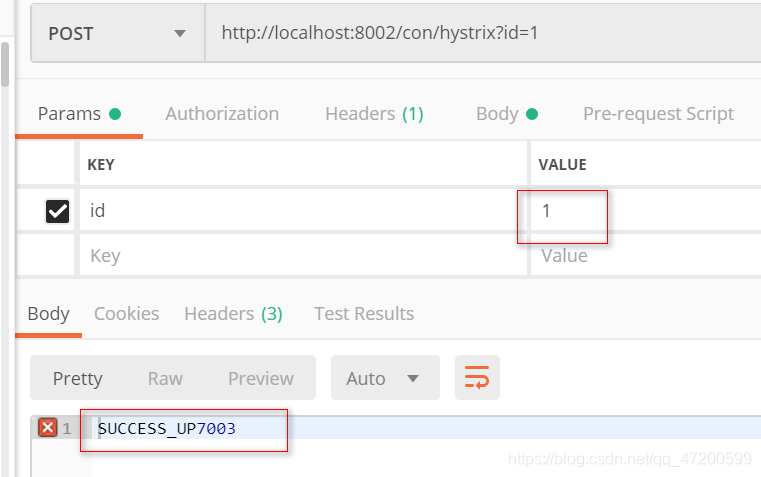Open the response Cookies tab
The height and width of the screenshot is (477, 761).
pos(126,314)
